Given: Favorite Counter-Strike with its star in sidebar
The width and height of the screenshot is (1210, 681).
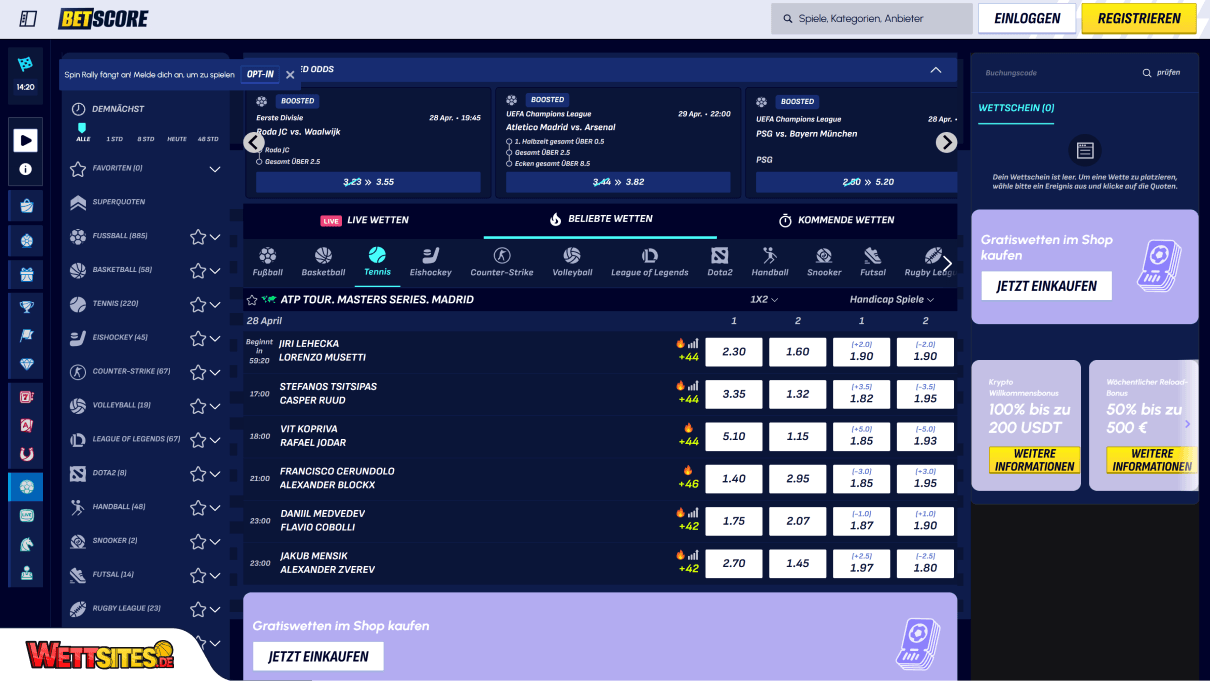Looking at the screenshot, I should [198, 373].
